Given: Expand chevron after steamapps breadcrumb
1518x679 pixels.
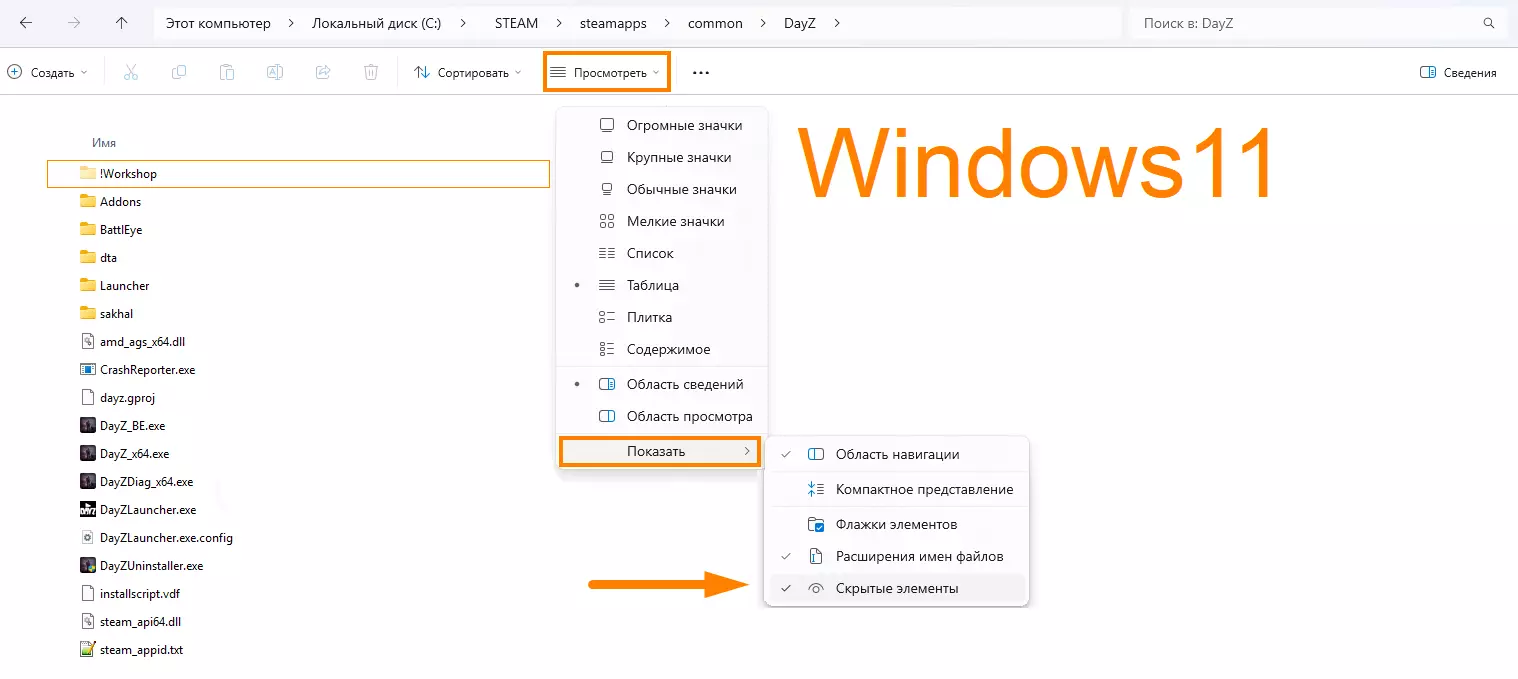Looking at the screenshot, I should (668, 23).
